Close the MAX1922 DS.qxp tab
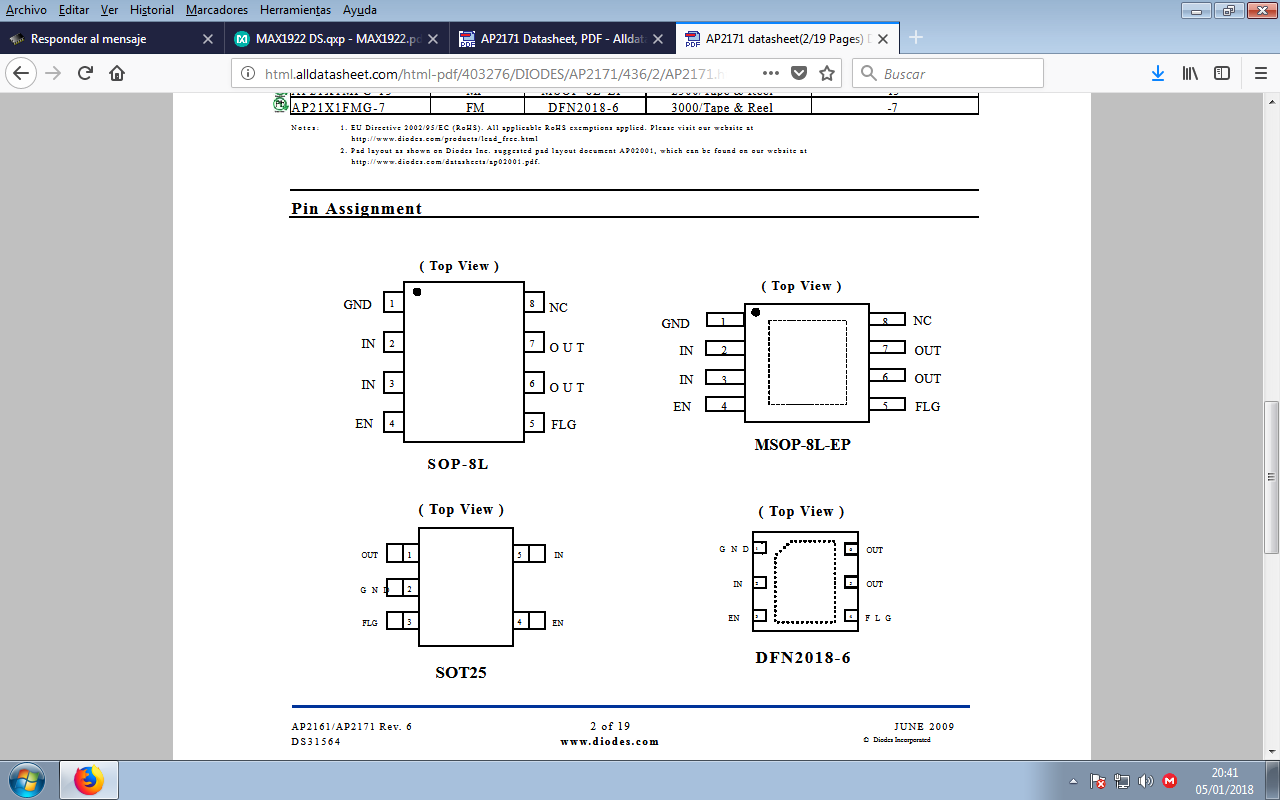The width and height of the screenshot is (1280, 800). 433,39
